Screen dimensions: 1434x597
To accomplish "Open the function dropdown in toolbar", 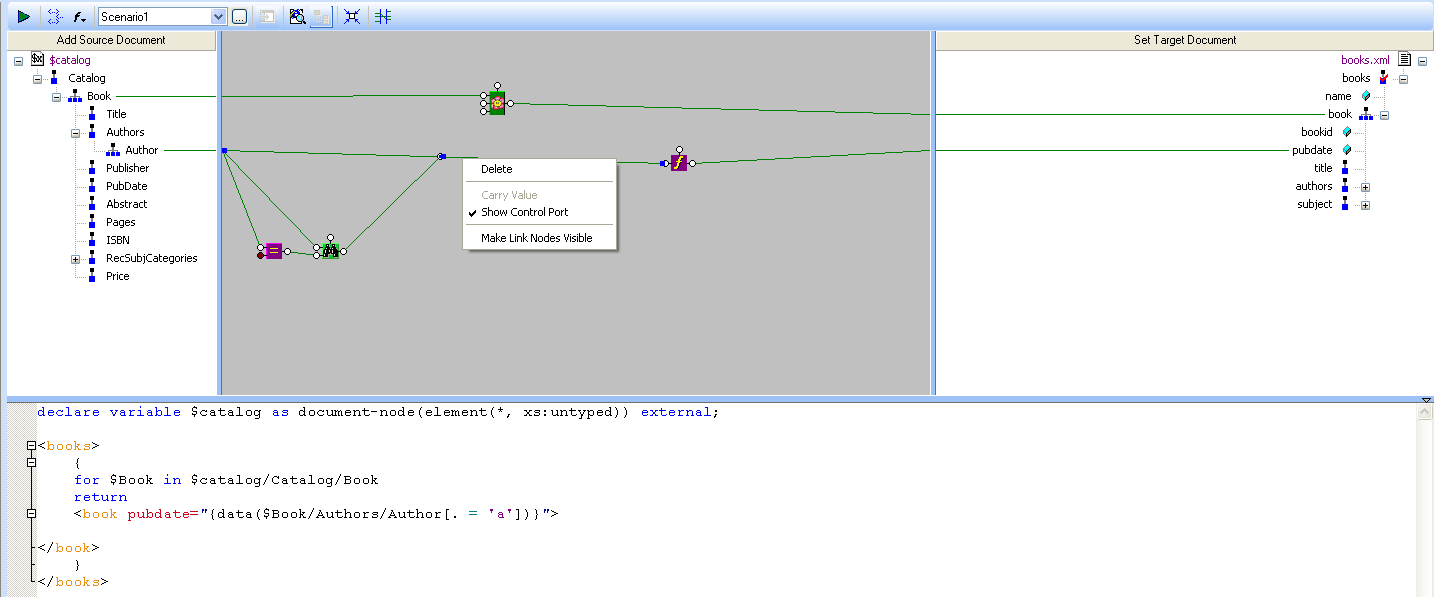I will pyautogui.click(x=78, y=17).
